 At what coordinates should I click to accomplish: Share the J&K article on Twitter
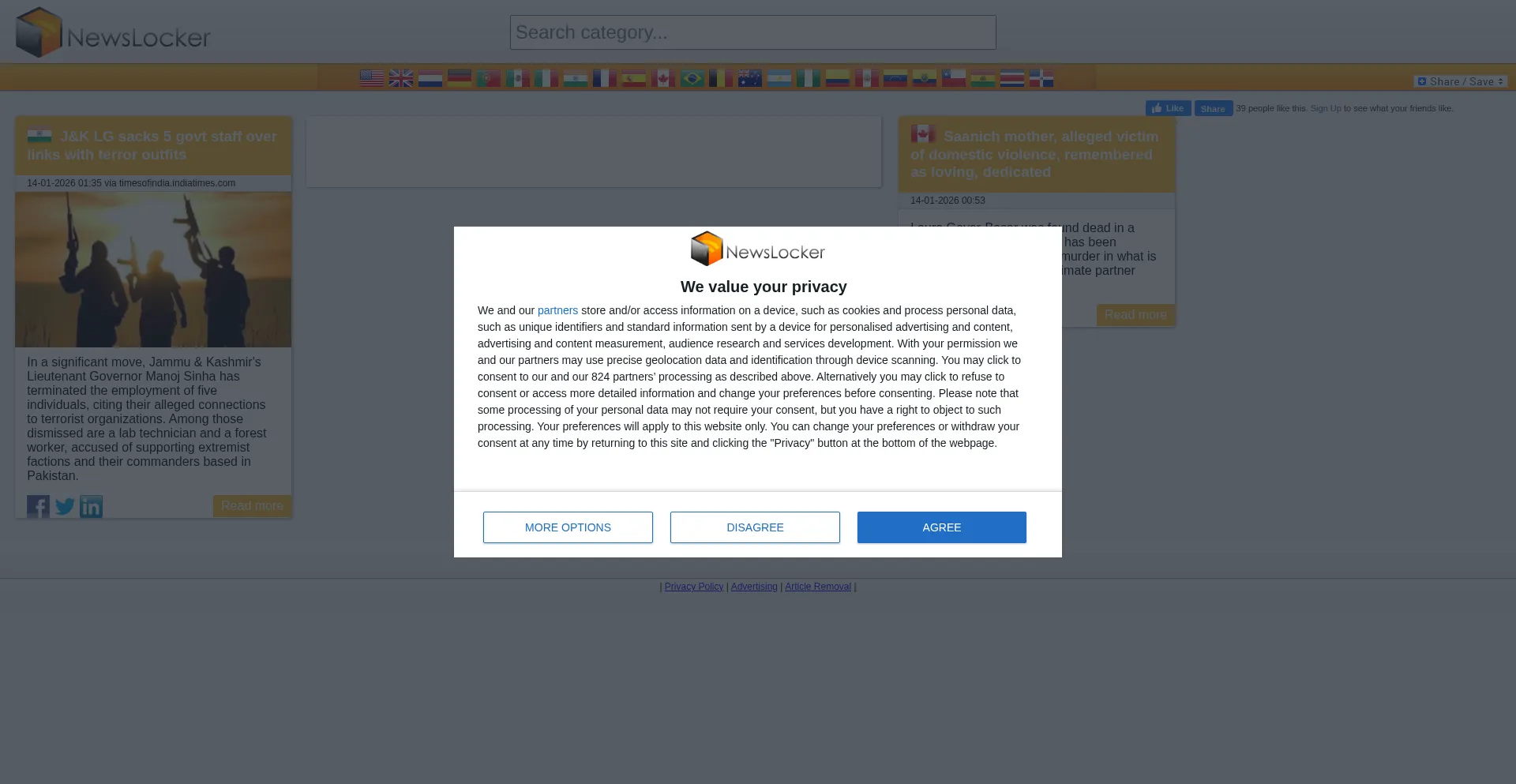[x=65, y=506]
